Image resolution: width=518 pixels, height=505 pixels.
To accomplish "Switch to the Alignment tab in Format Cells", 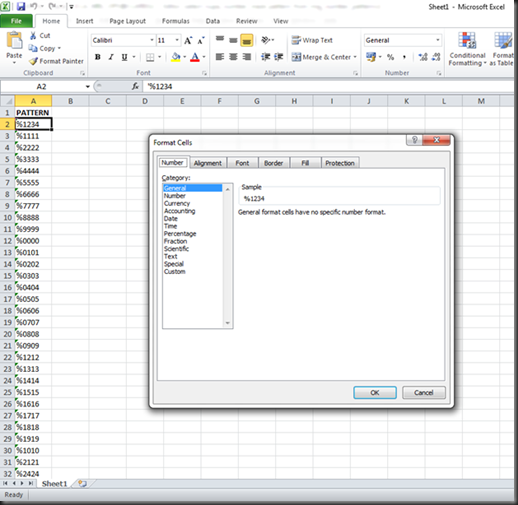I will (x=208, y=163).
